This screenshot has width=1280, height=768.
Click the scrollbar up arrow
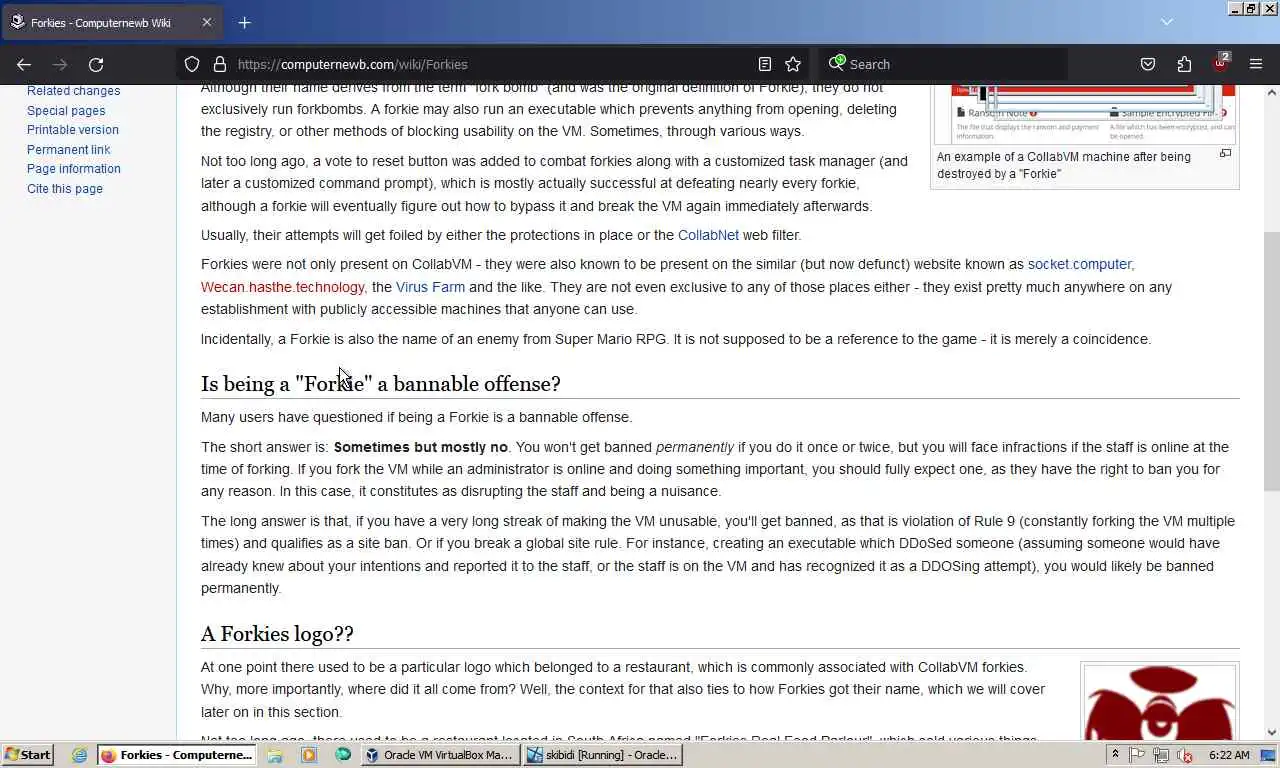click(1272, 93)
